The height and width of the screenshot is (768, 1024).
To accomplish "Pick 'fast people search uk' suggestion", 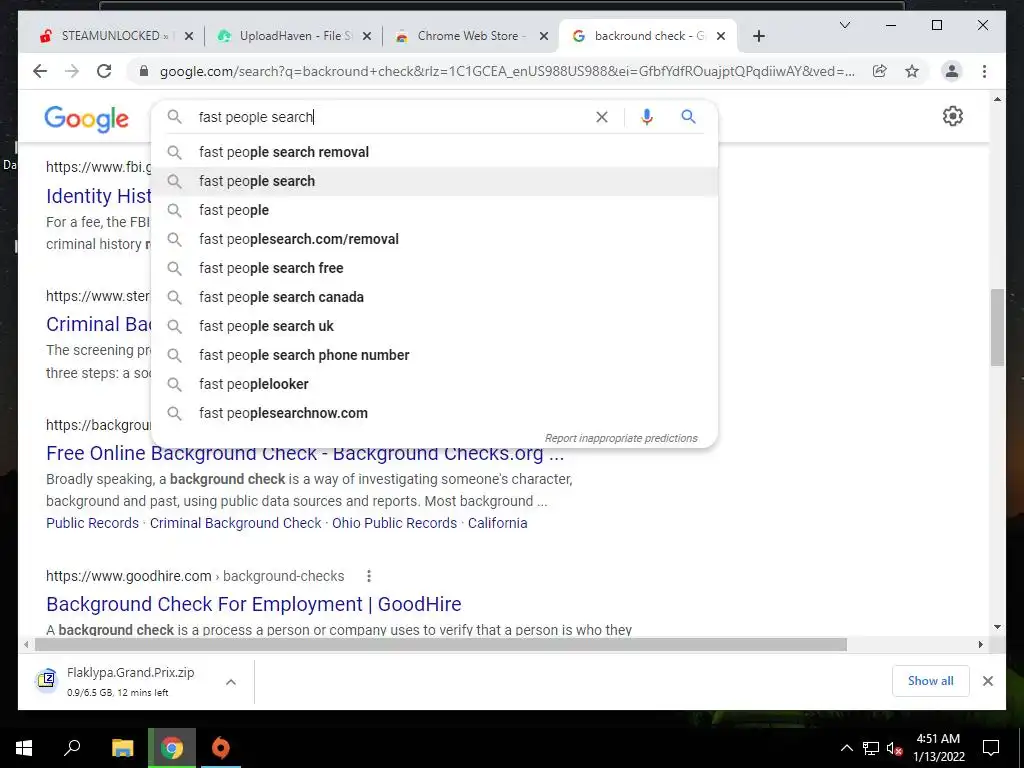I will (x=434, y=326).
